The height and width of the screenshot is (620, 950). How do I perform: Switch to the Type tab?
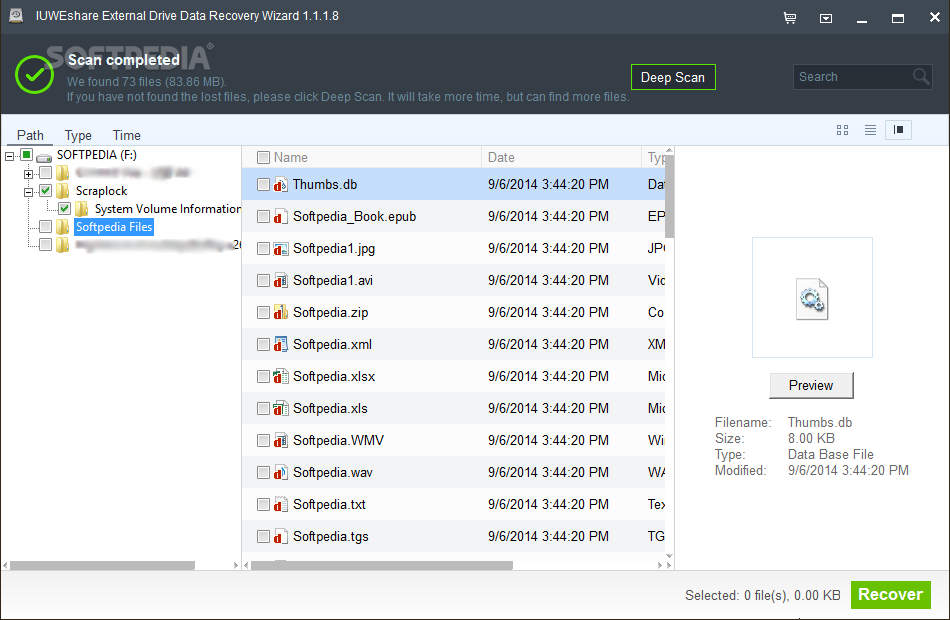(x=78, y=135)
